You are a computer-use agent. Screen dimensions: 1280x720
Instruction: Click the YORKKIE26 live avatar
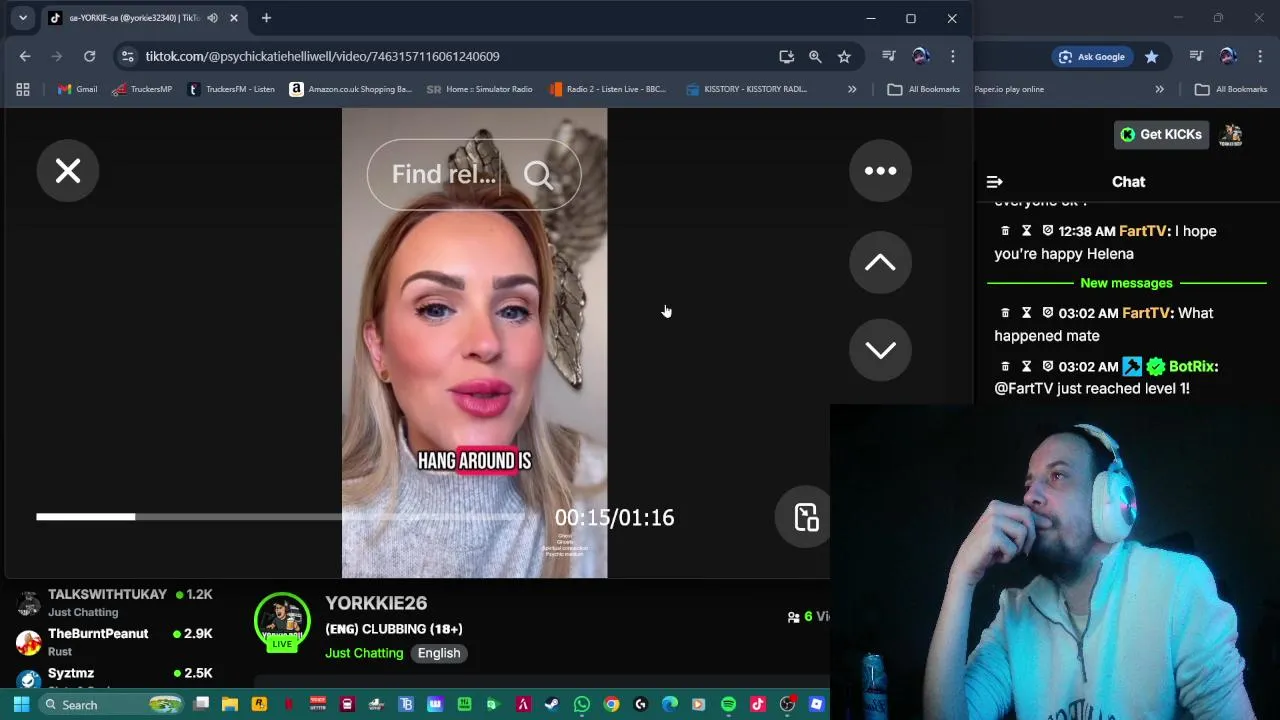[282, 621]
